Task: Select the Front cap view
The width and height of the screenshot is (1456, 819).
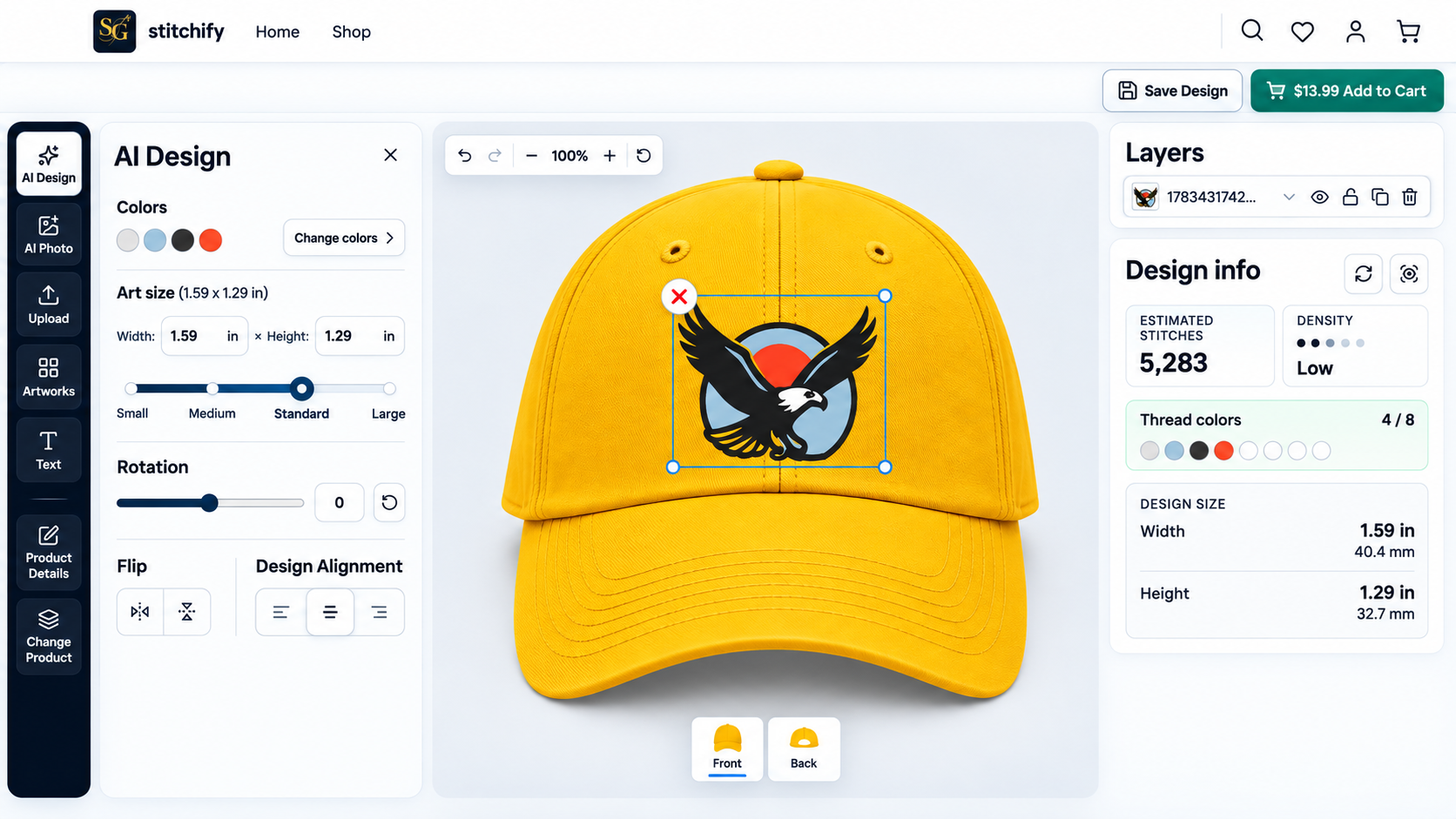Action: pyautogui.click(x=727, y=749)
